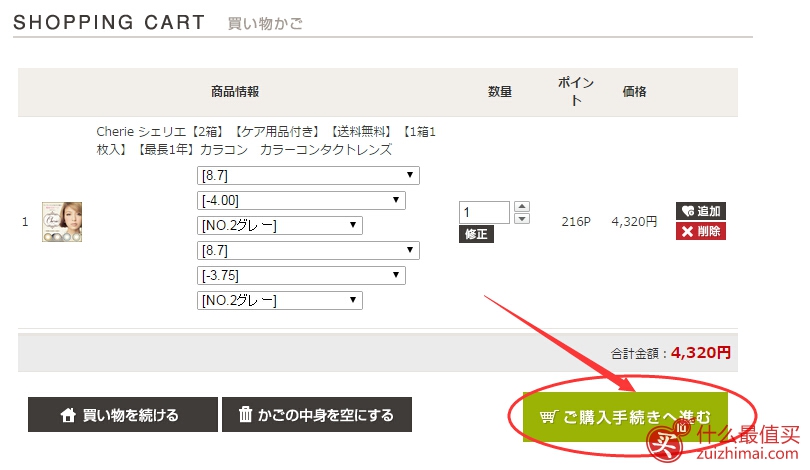This screenshot has height=470, width=810.
Task: Click the 商品情報 column header
Action: tap(235, 92)
